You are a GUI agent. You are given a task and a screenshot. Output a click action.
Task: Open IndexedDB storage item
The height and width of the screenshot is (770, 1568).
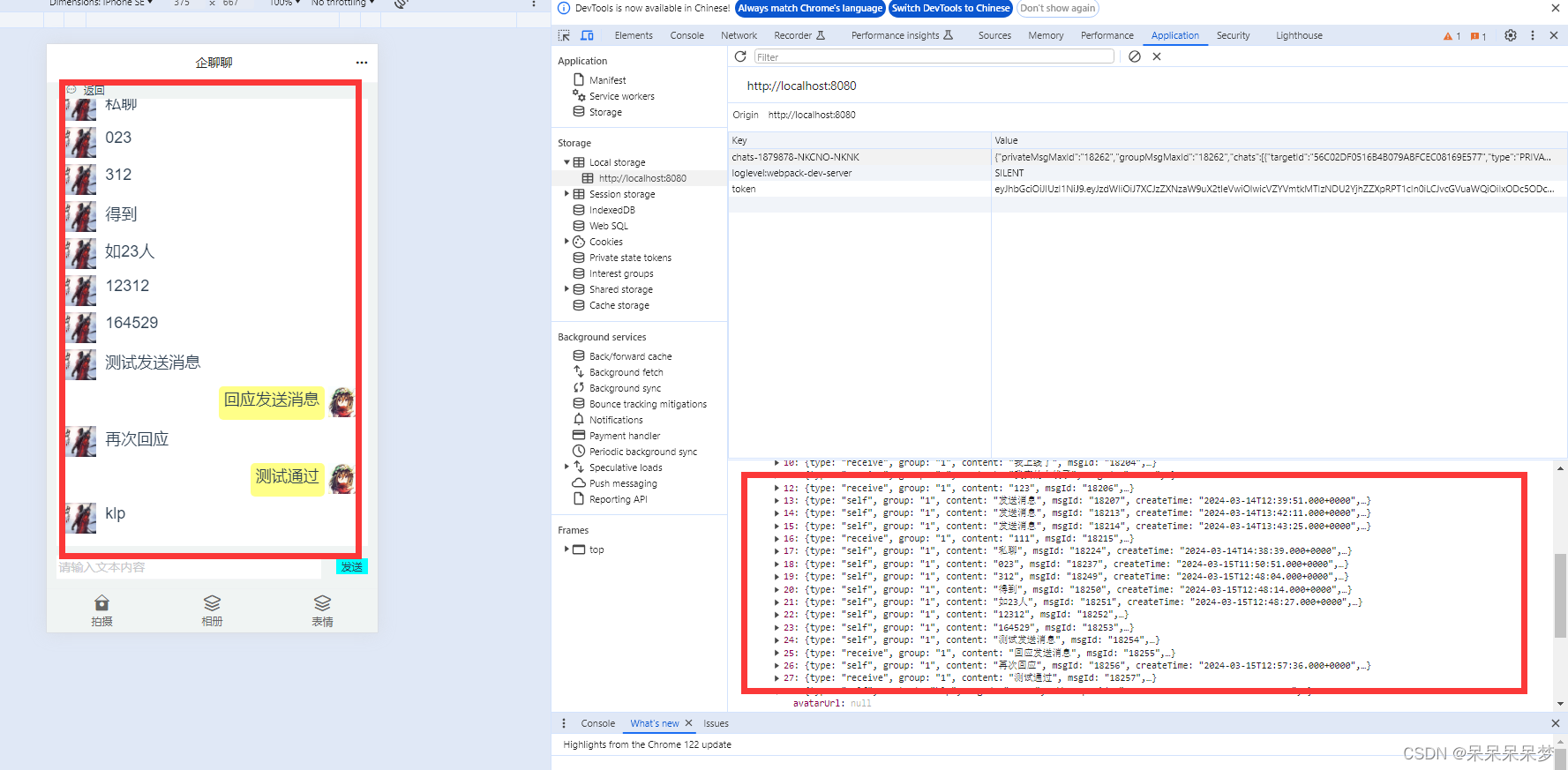[611, 210]
